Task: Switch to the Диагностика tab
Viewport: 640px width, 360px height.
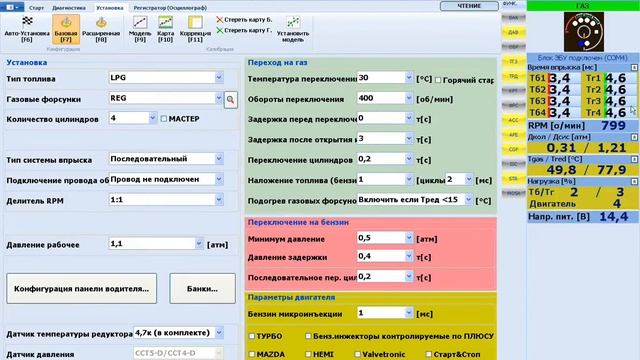Action: tap(69, 8)
